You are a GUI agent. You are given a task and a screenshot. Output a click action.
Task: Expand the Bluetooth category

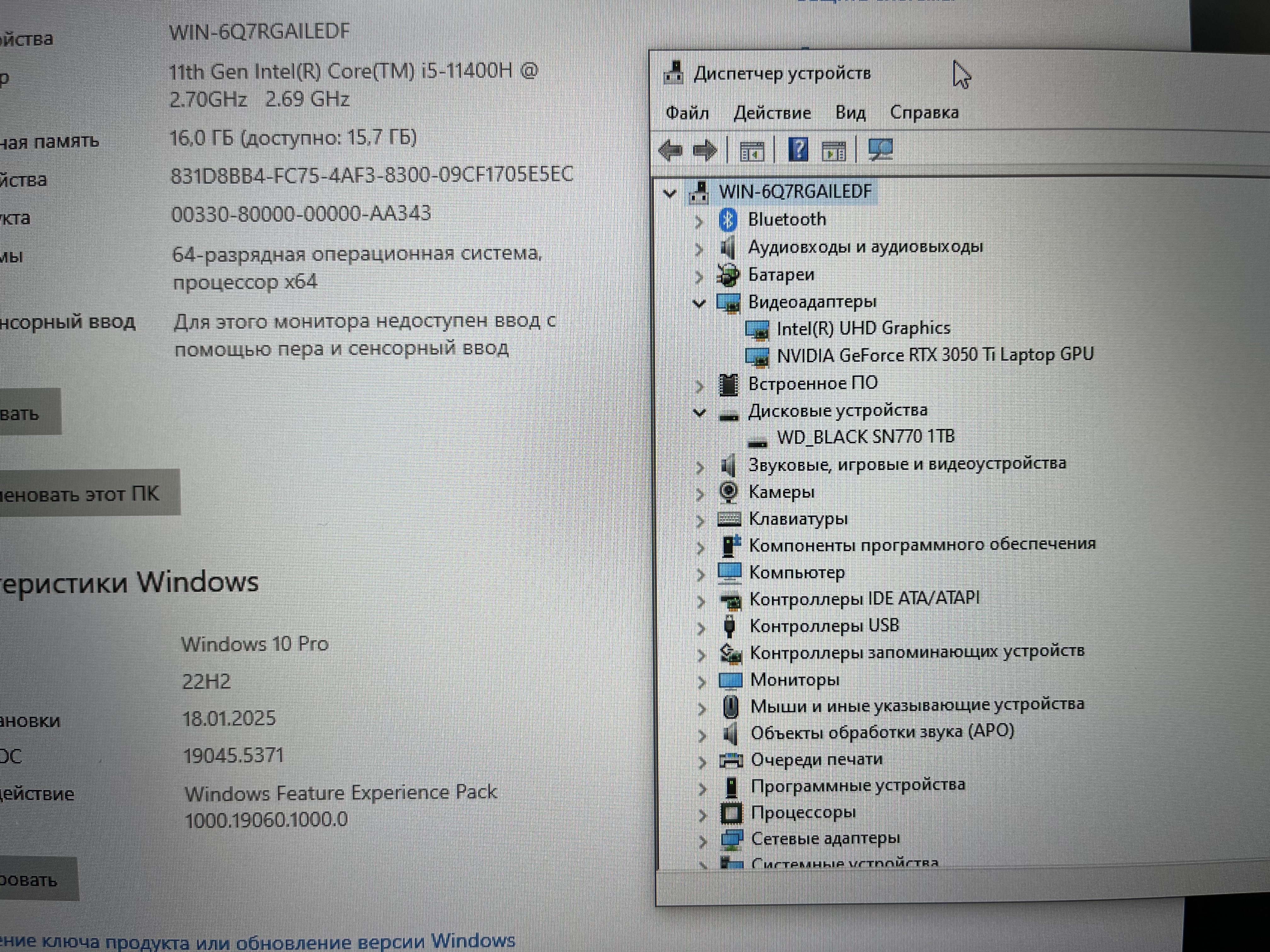tap(699, 221)
